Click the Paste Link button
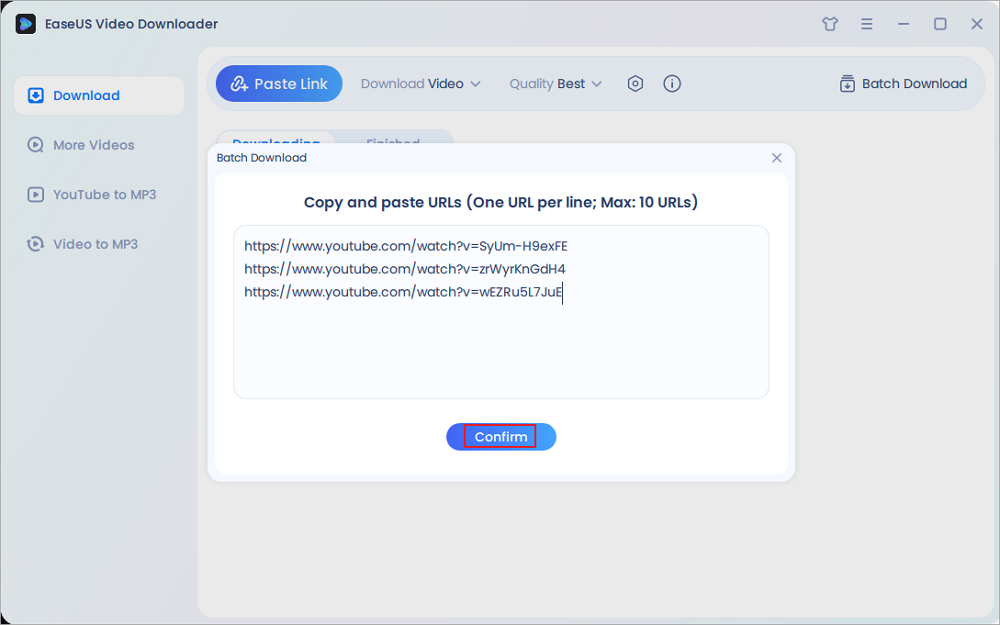 tap(279, 84)
